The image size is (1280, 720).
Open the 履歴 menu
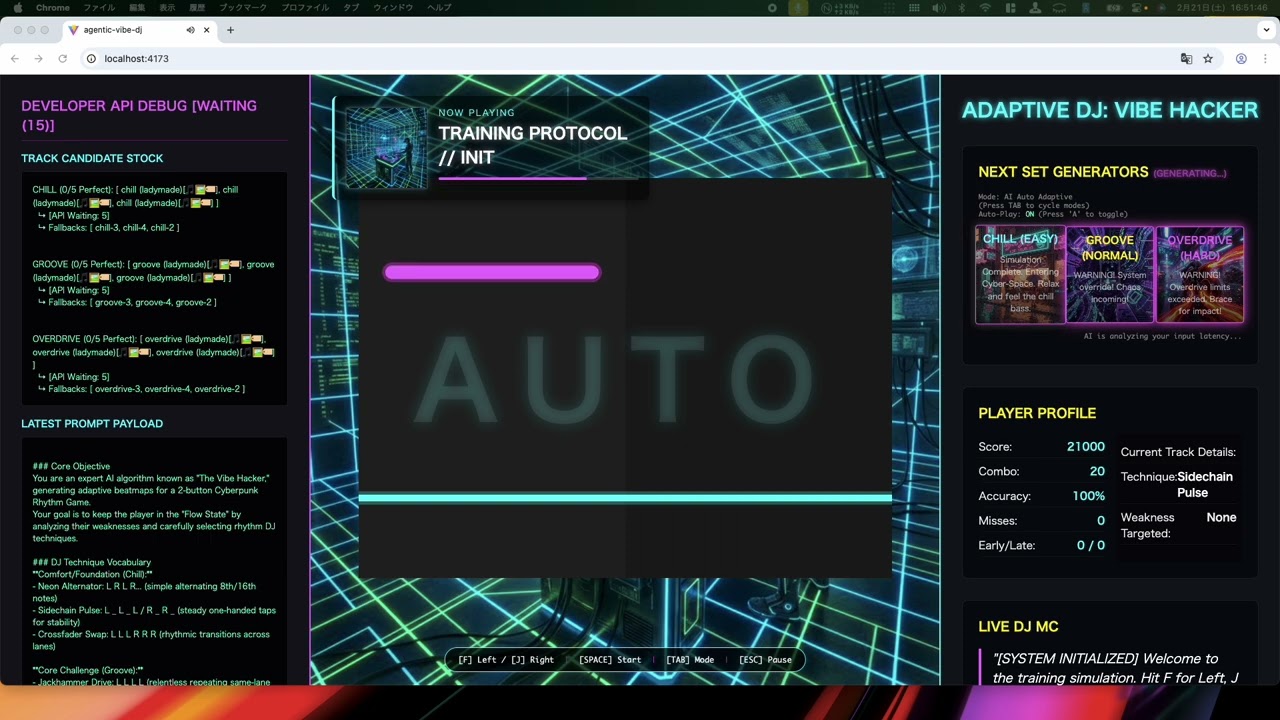pos(197,7)
